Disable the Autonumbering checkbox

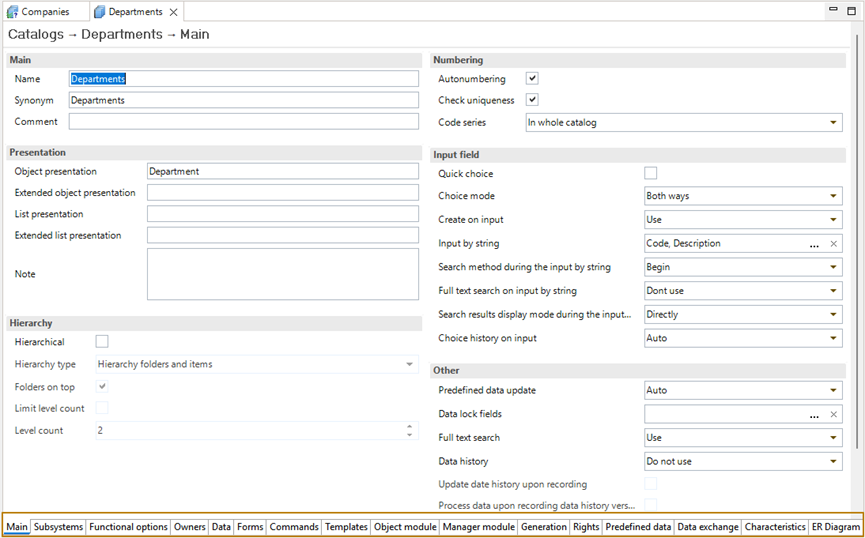[533, 79]
